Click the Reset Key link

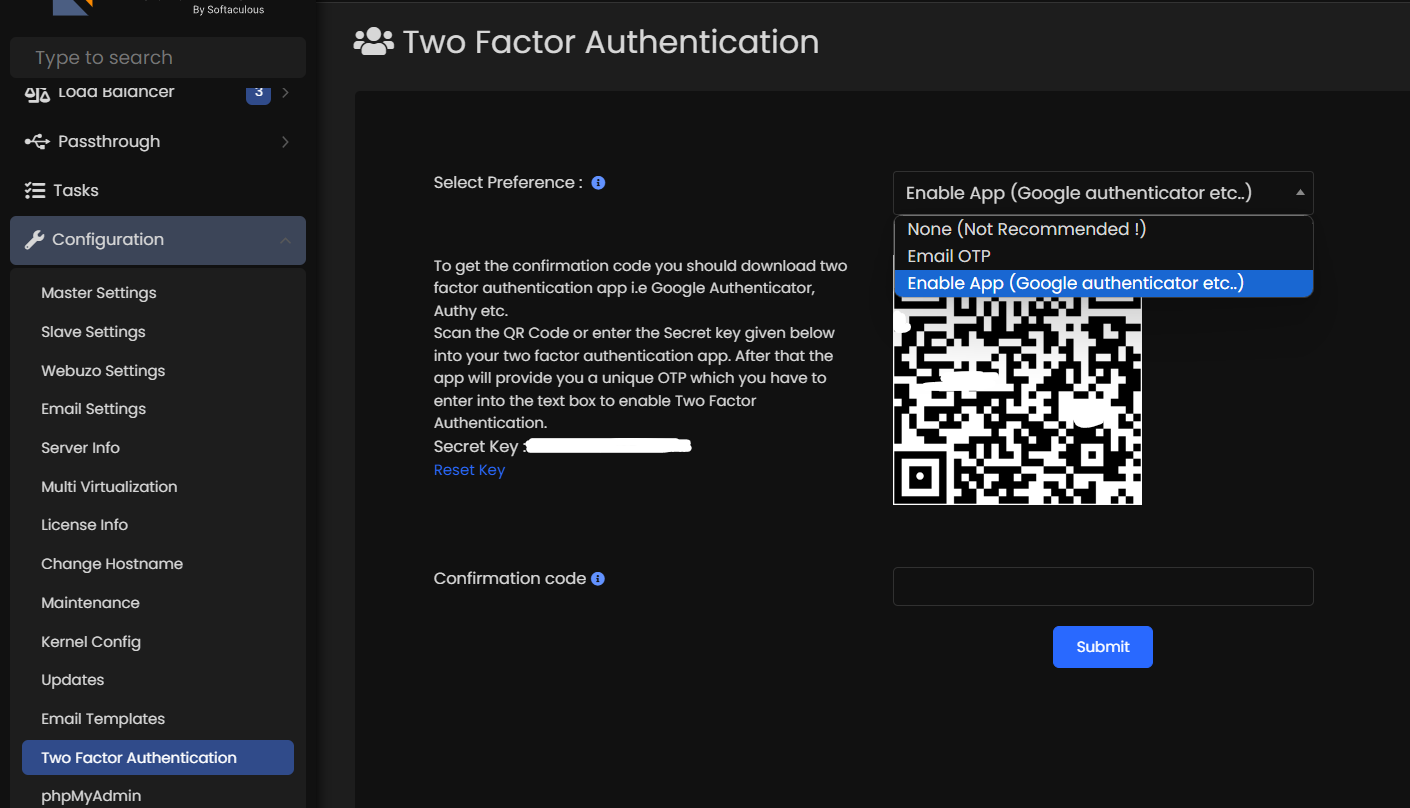(469, 470)
